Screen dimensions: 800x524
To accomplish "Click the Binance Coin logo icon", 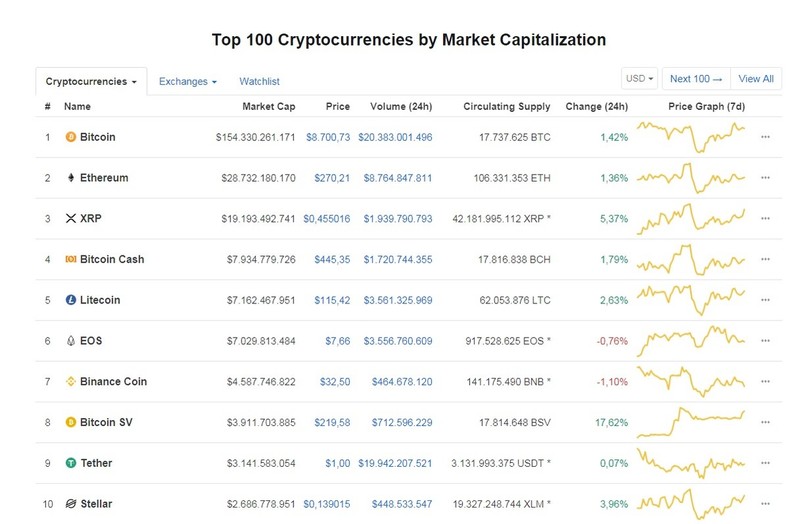I will pos(71,382).
